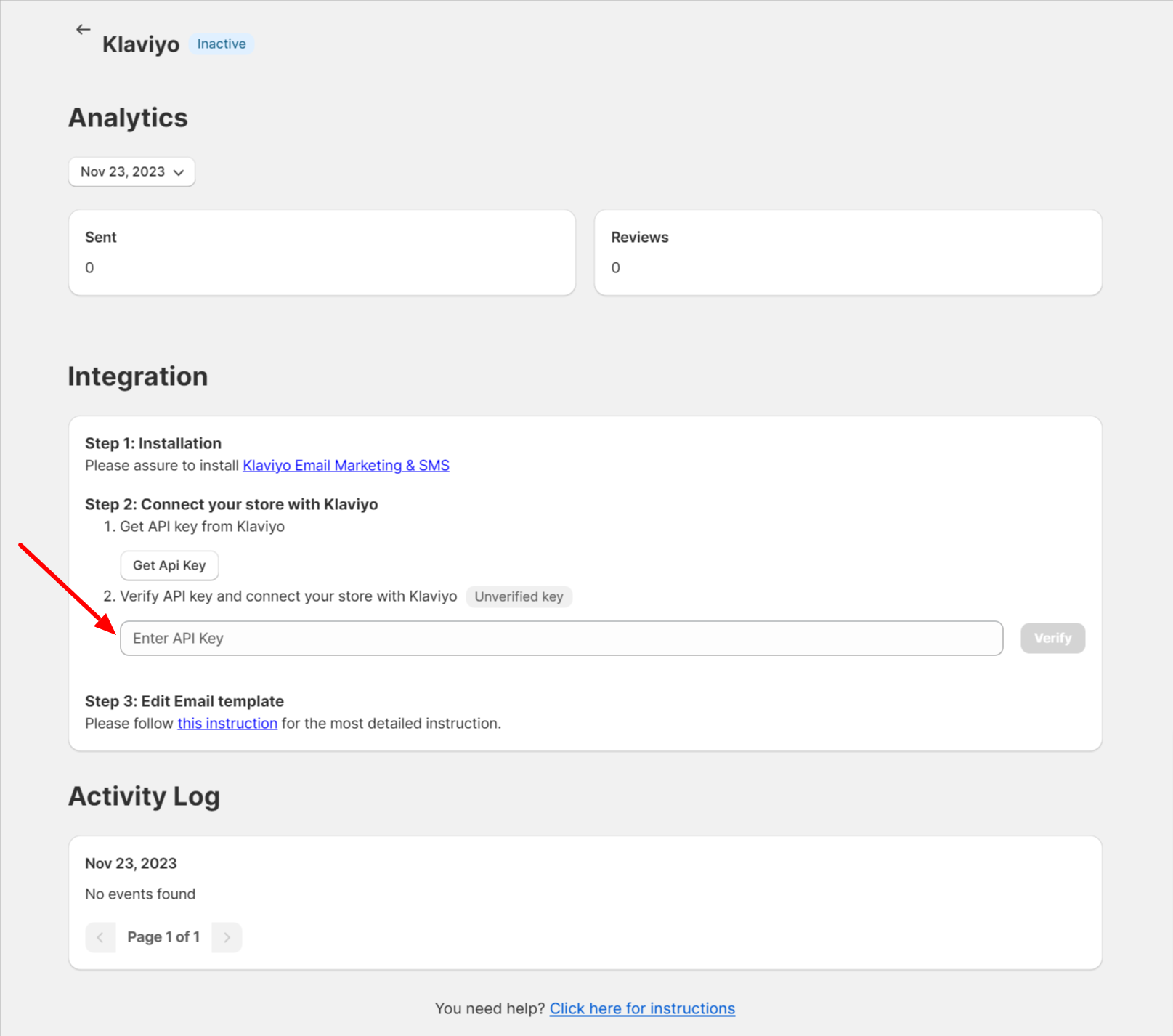The height and width of the screenshot is (1036, 1173).
Task: Click the Activity Log section heading
Action: 144,796
